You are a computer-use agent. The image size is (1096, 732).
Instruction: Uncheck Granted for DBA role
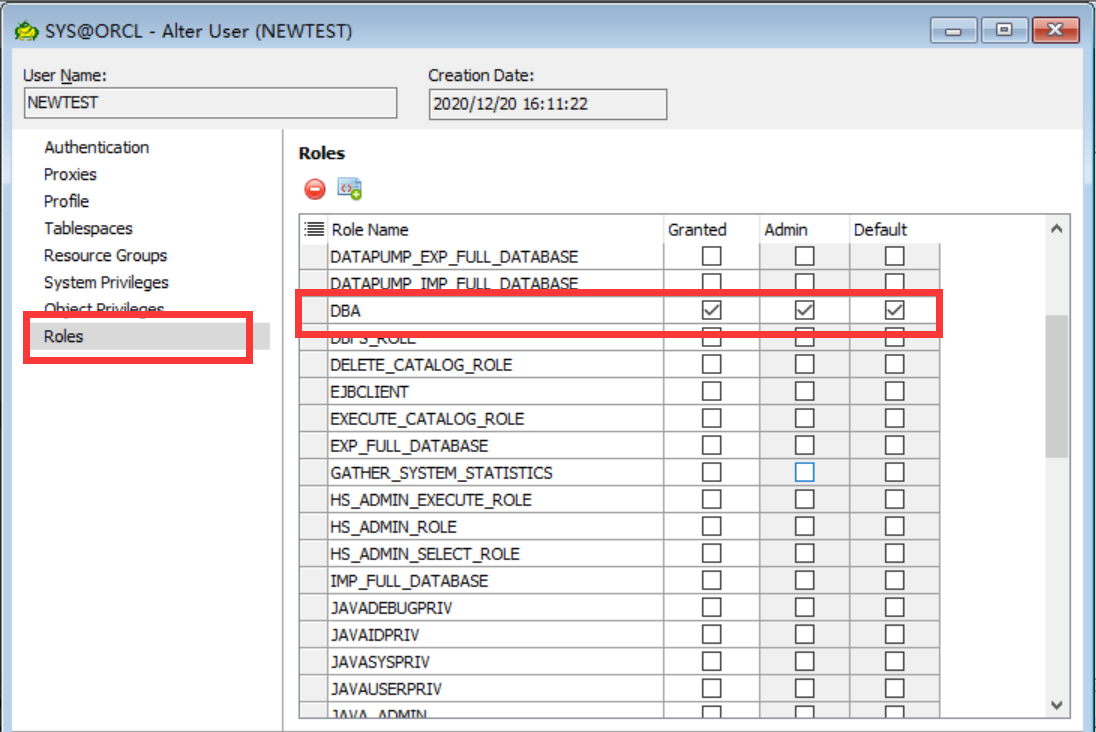[x=712, y=310]
